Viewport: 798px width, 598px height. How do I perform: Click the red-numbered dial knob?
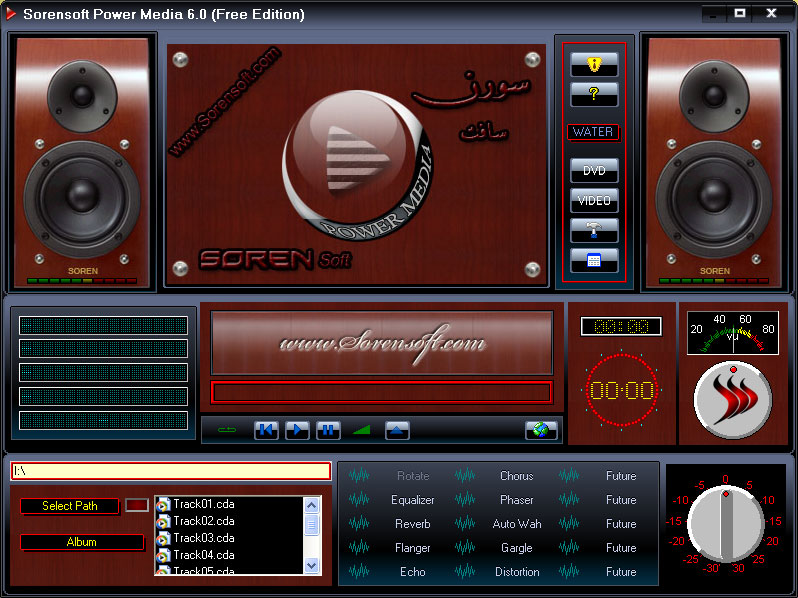coord(725,524)
